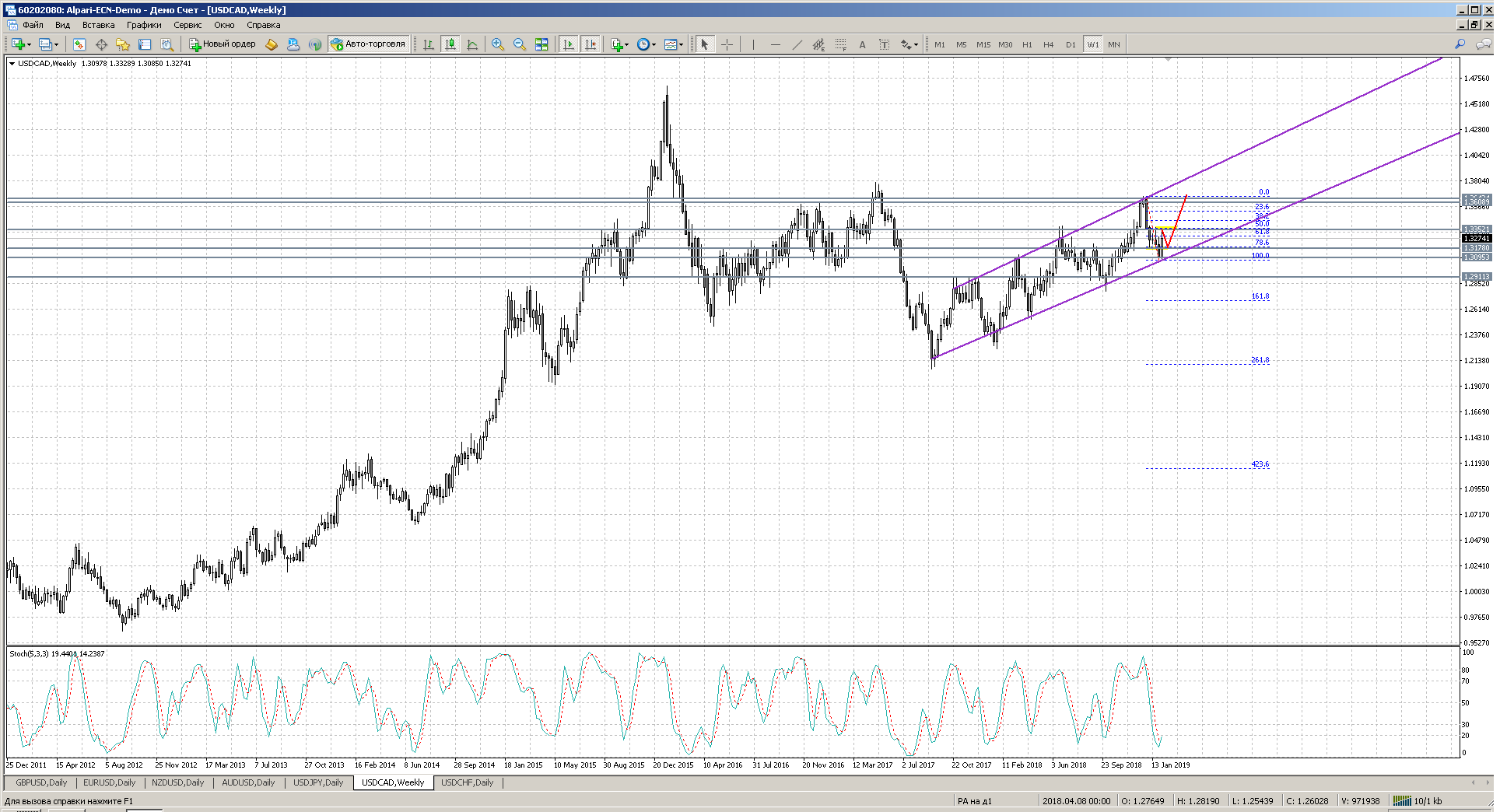Expand the arrows objects dropdown
The image size is (1500, 812).
pyautogui.click(x=916, y=44)
